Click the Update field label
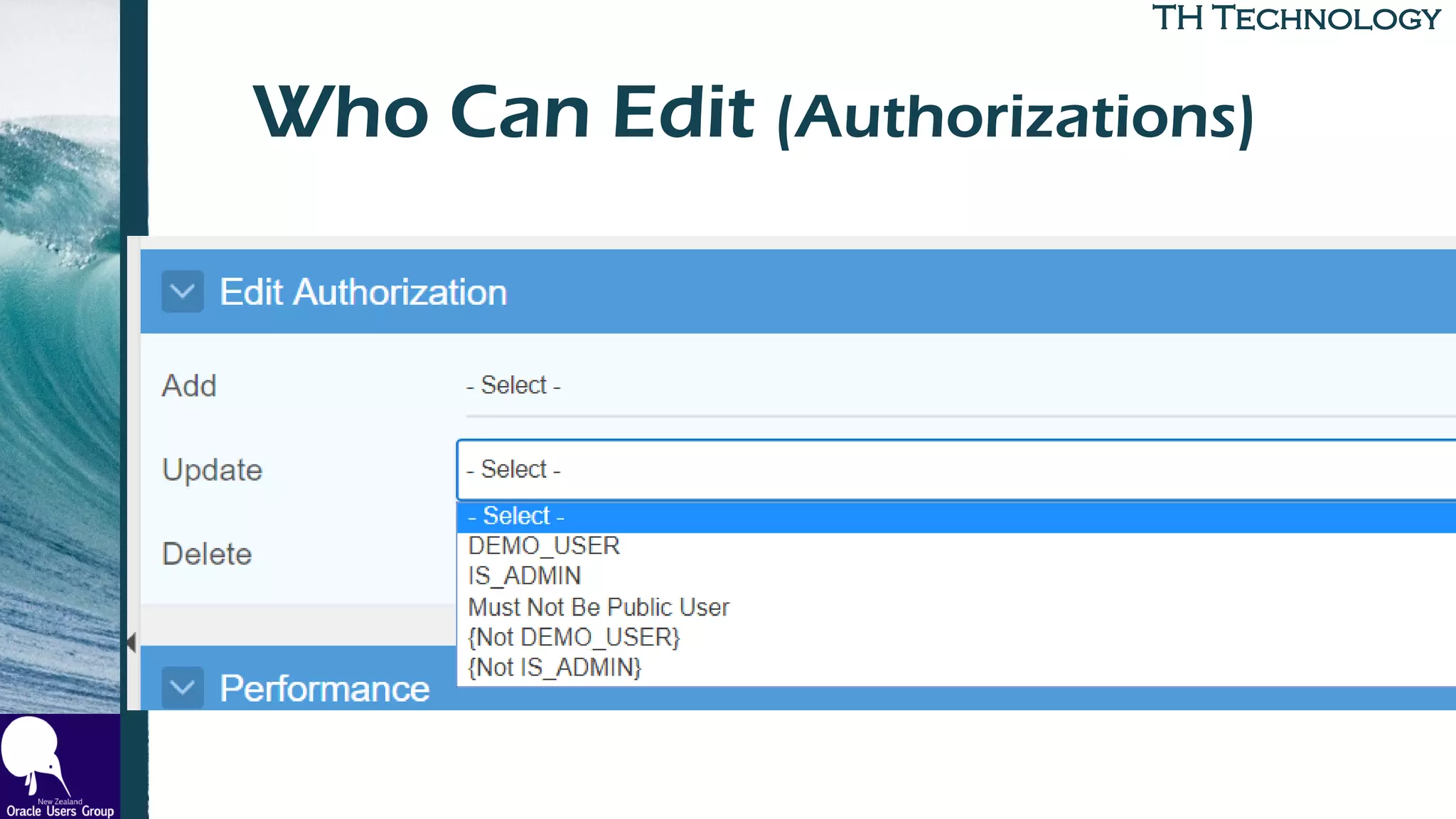 213,470
